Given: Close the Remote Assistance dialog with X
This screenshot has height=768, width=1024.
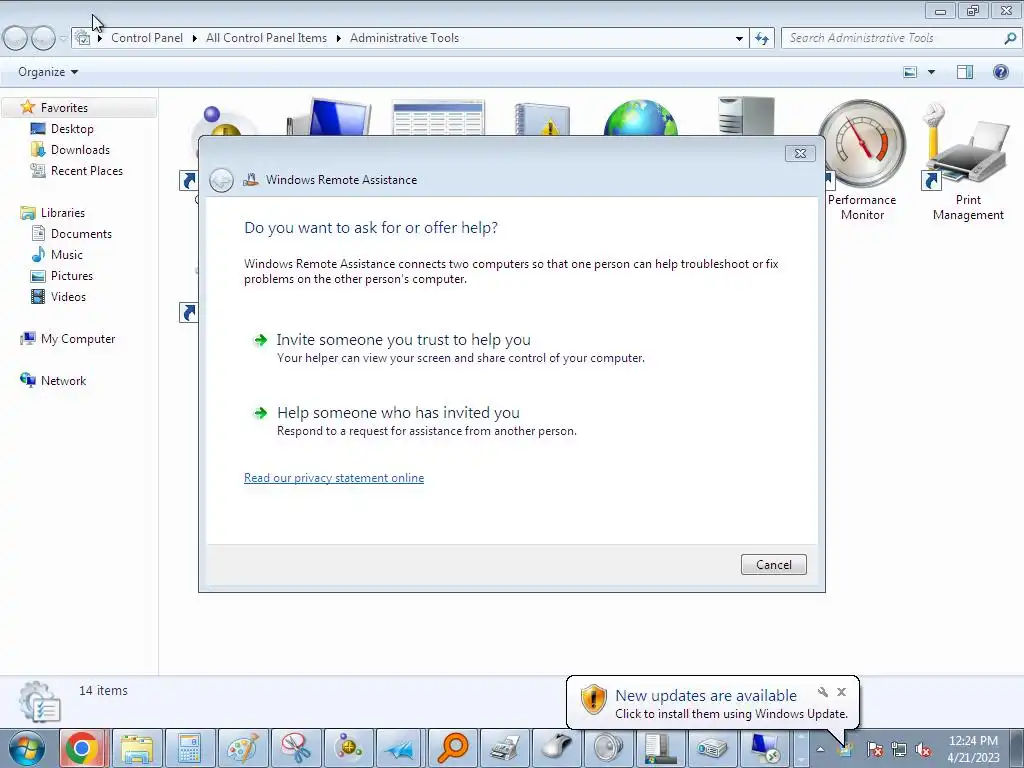Looking at the screenshot, I should pos(800,153).
